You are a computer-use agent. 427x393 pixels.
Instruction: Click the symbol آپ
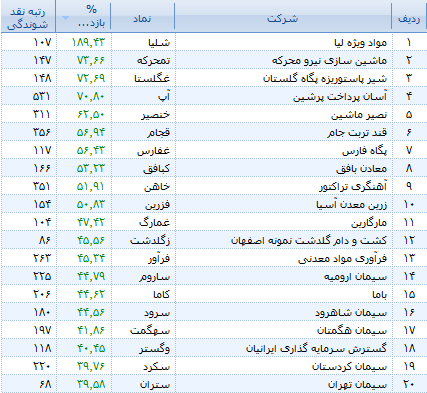click(x=164, y=97)
